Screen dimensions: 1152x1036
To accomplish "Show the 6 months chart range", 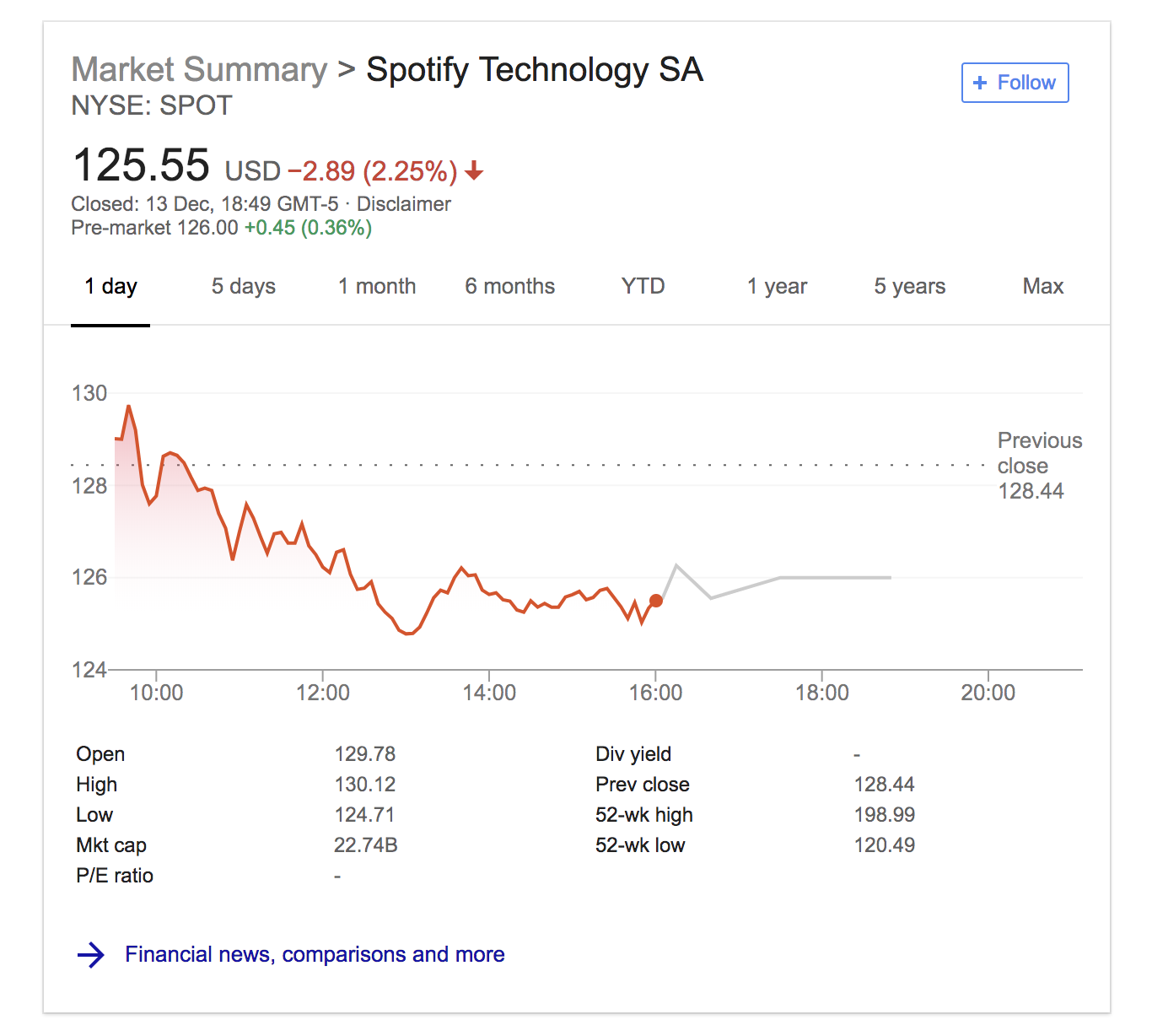I will 509,287.
